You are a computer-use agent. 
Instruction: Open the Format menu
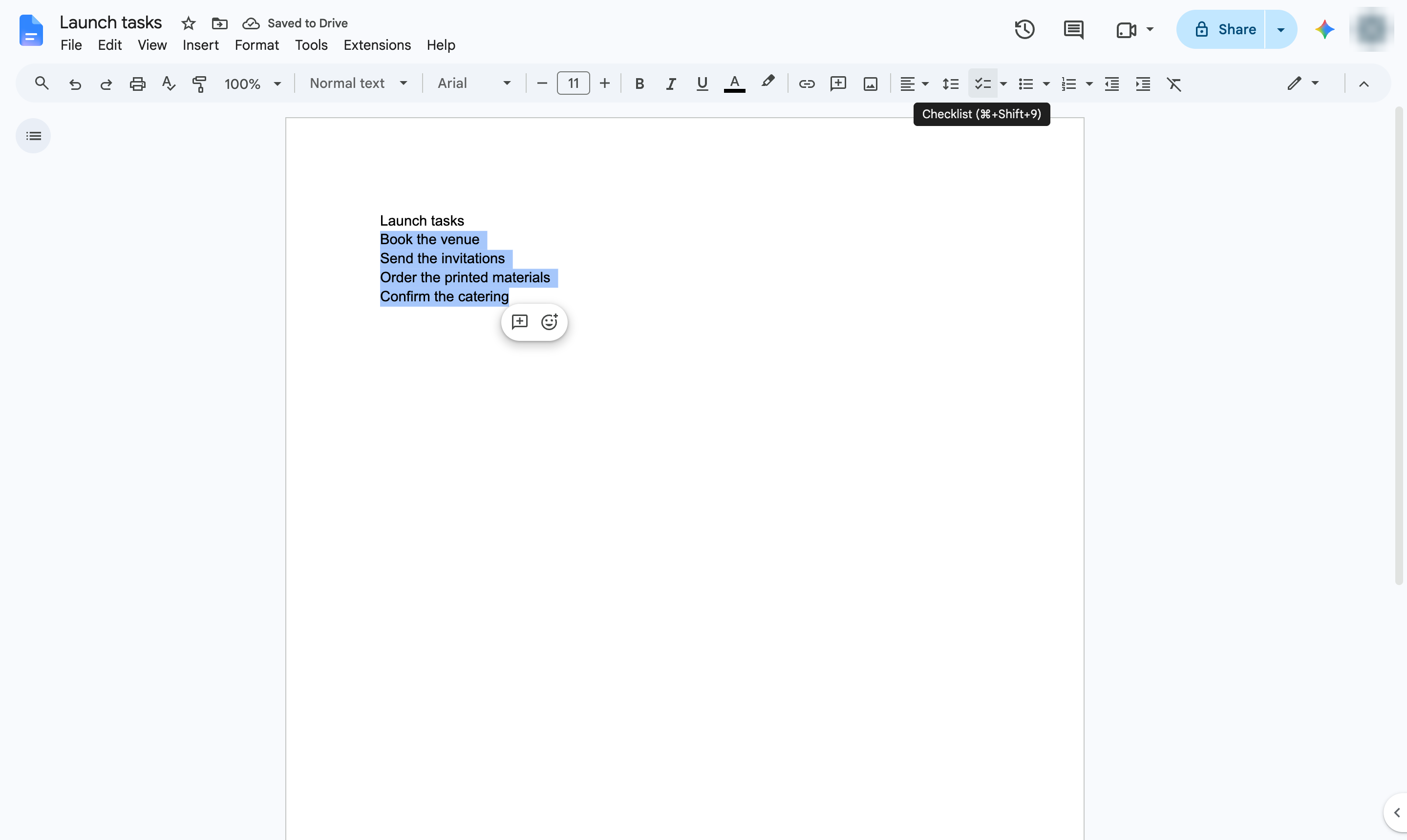click(256, 45)
